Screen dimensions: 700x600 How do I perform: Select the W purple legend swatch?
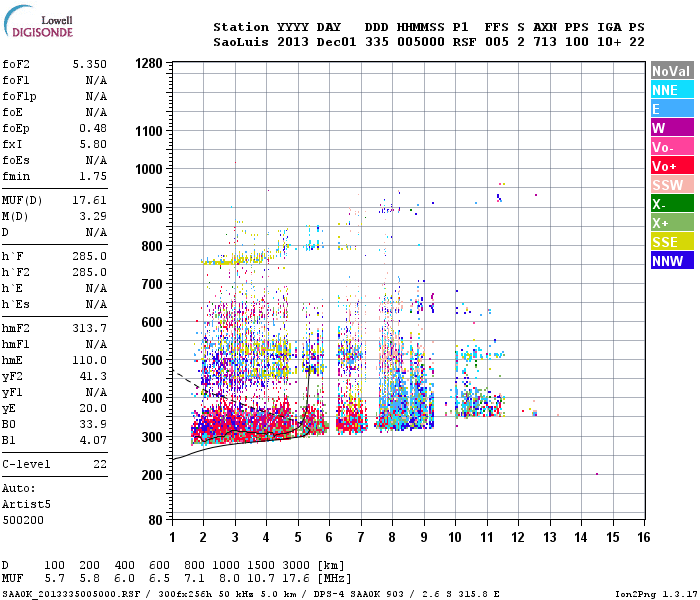[672, 128]
